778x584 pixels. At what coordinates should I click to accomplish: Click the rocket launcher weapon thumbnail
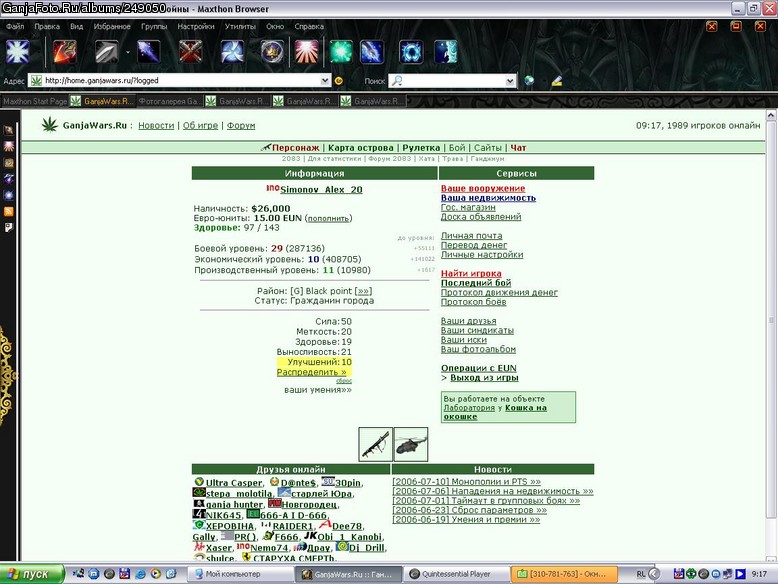[x=376, y=444]
